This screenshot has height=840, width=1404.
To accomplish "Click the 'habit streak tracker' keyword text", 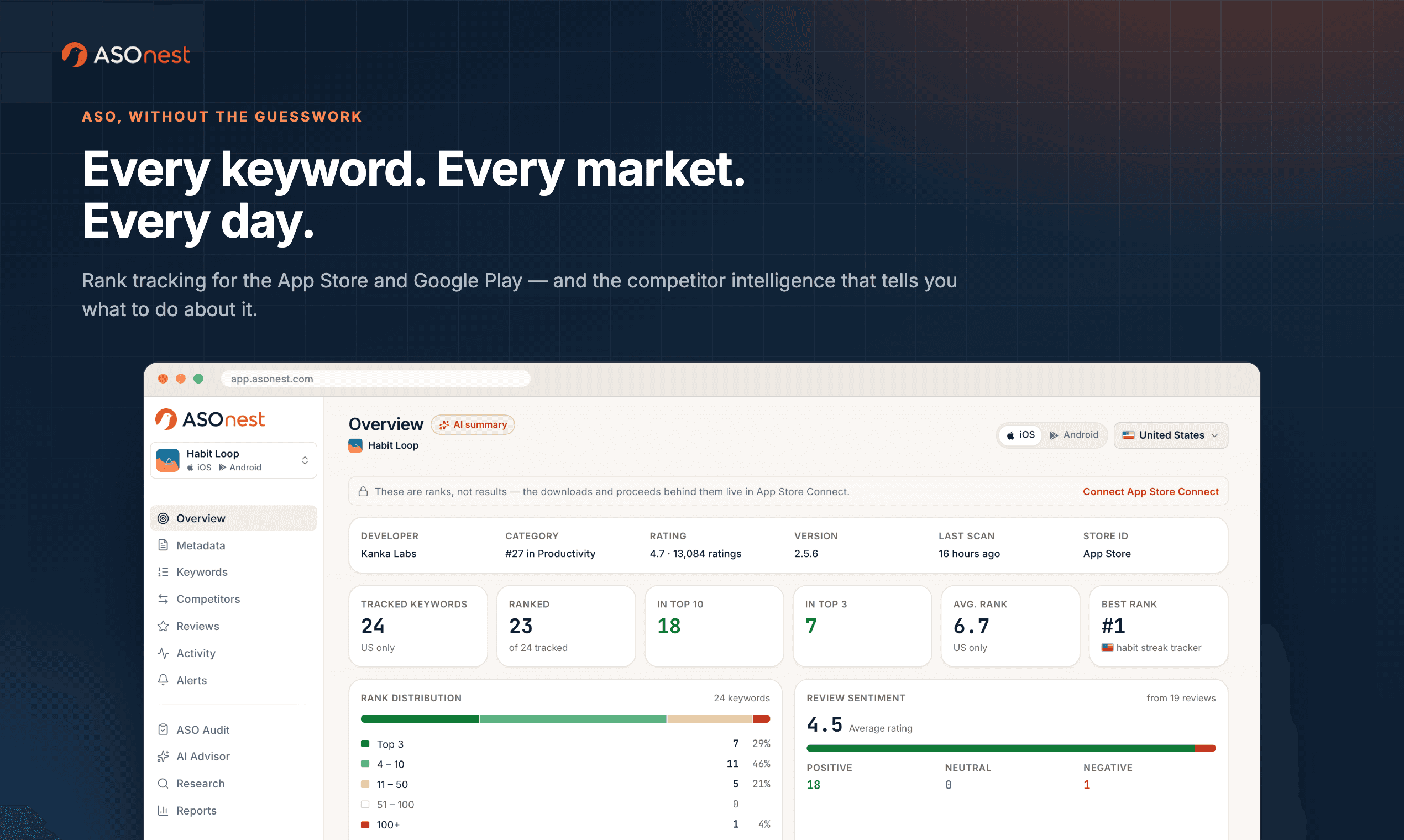I will pyautogui.click(x=1159, y=648).
